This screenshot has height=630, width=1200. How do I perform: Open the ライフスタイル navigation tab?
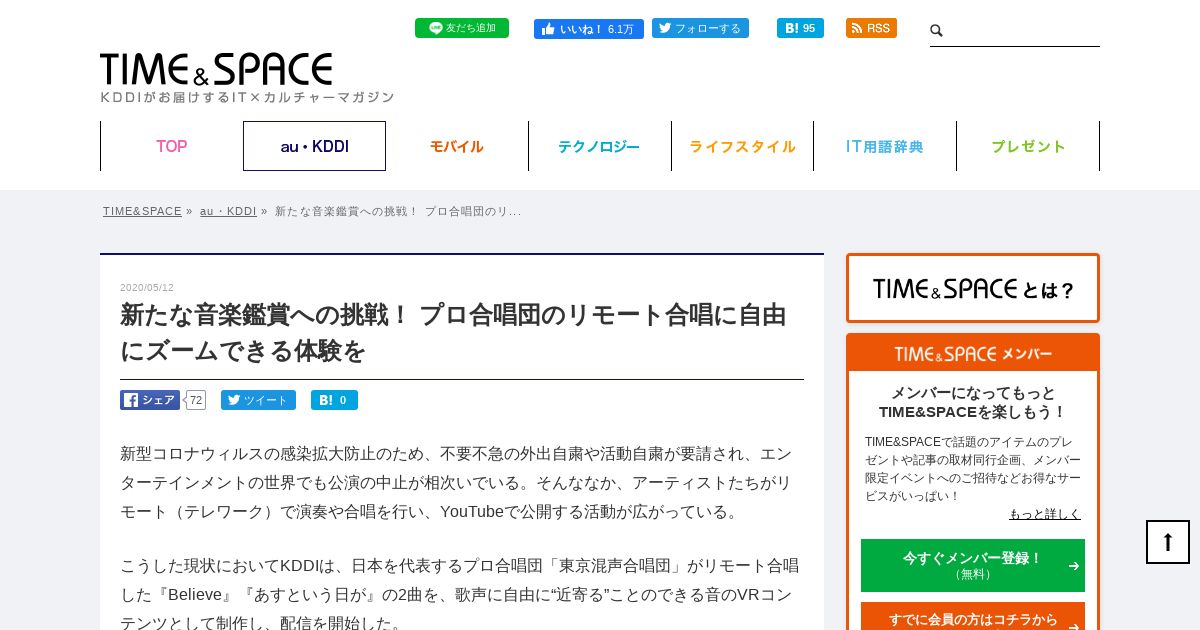742,146
